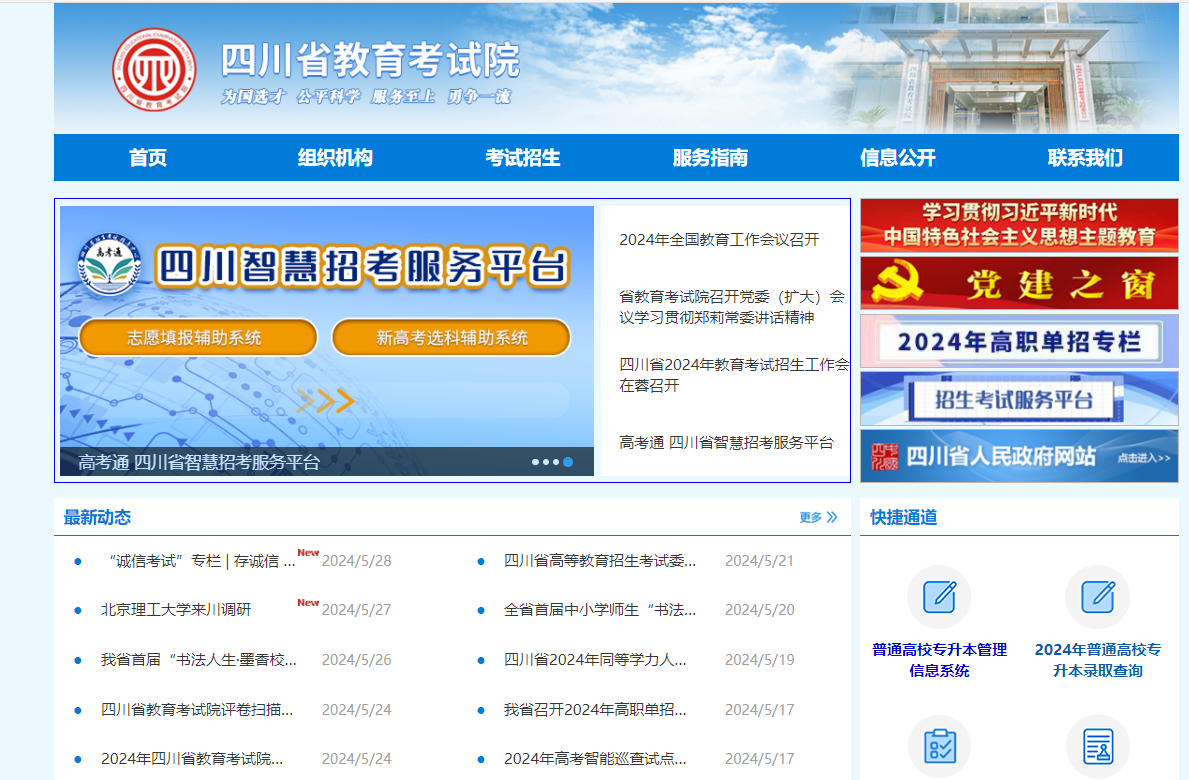The height and width of the screenshot is (780, 1189).
Task: Click the ID document icon in 快捷通道
Action: pos(1097,746)
